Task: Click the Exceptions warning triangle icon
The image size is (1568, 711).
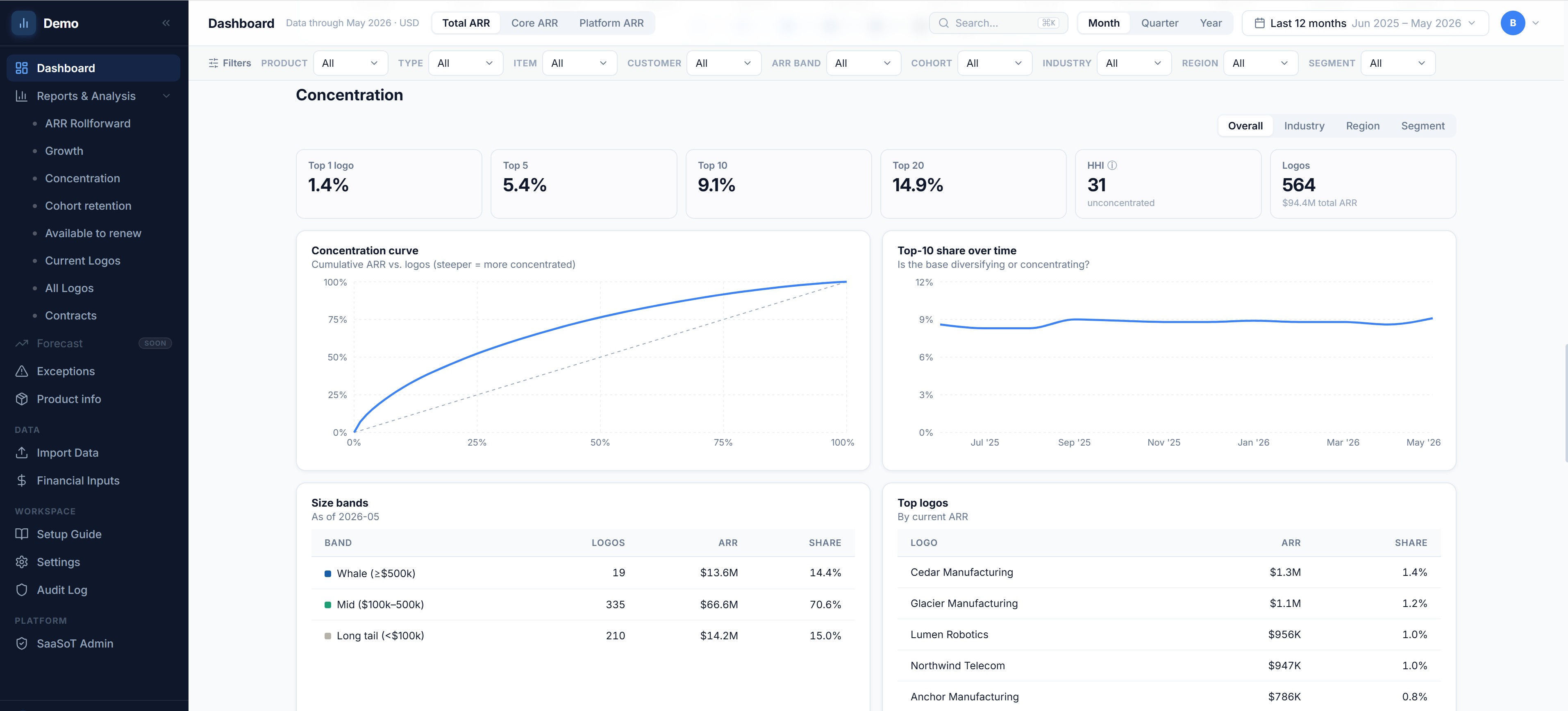Action: click(22, 371)
